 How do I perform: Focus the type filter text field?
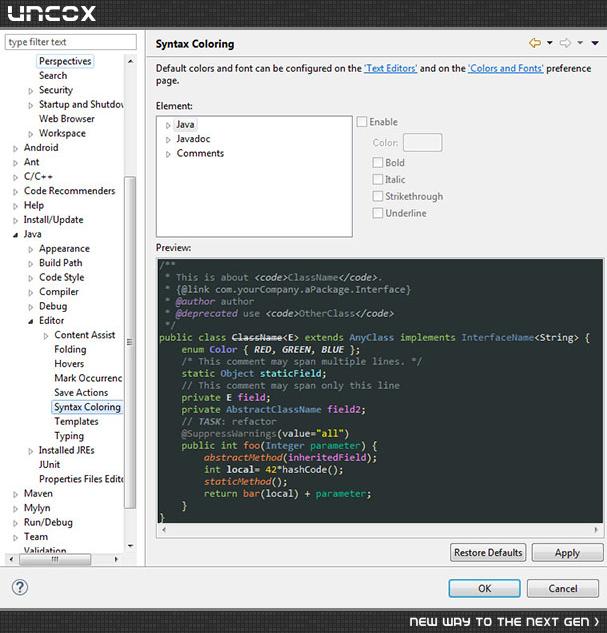71,42
